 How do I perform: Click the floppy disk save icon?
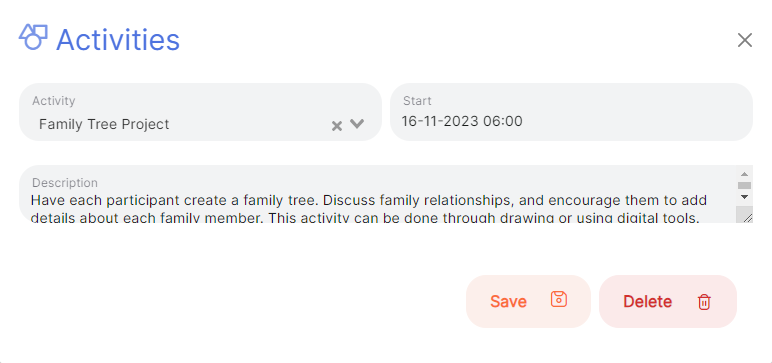tap(559, 299)
